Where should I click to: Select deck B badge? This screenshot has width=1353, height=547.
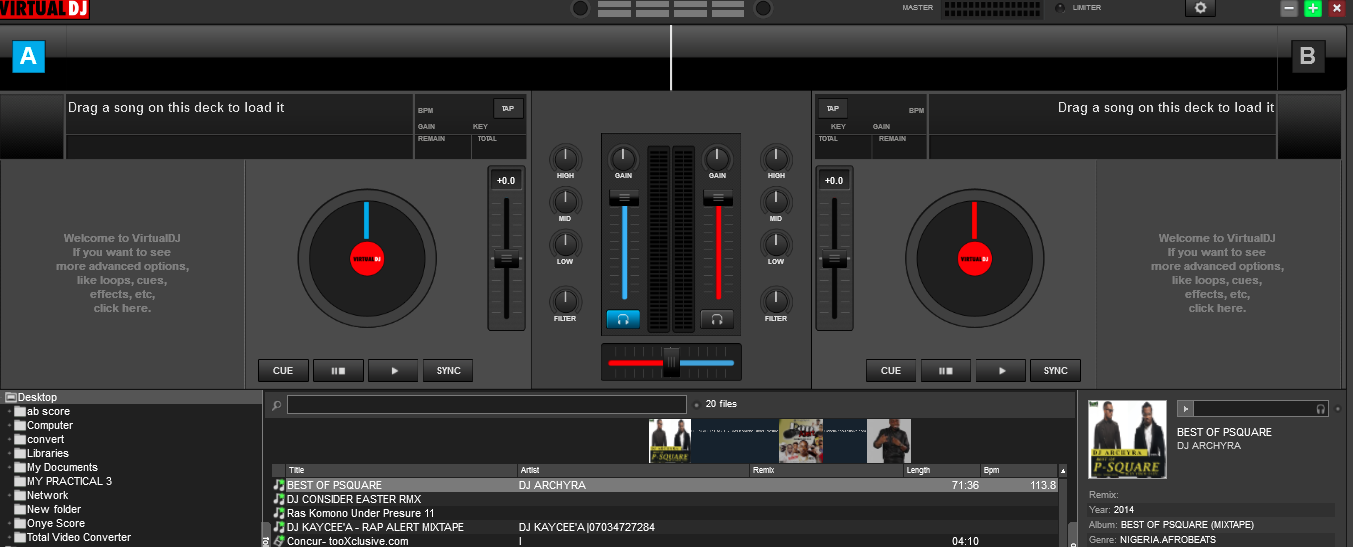pyautogui.click(x=1308, y=57)
